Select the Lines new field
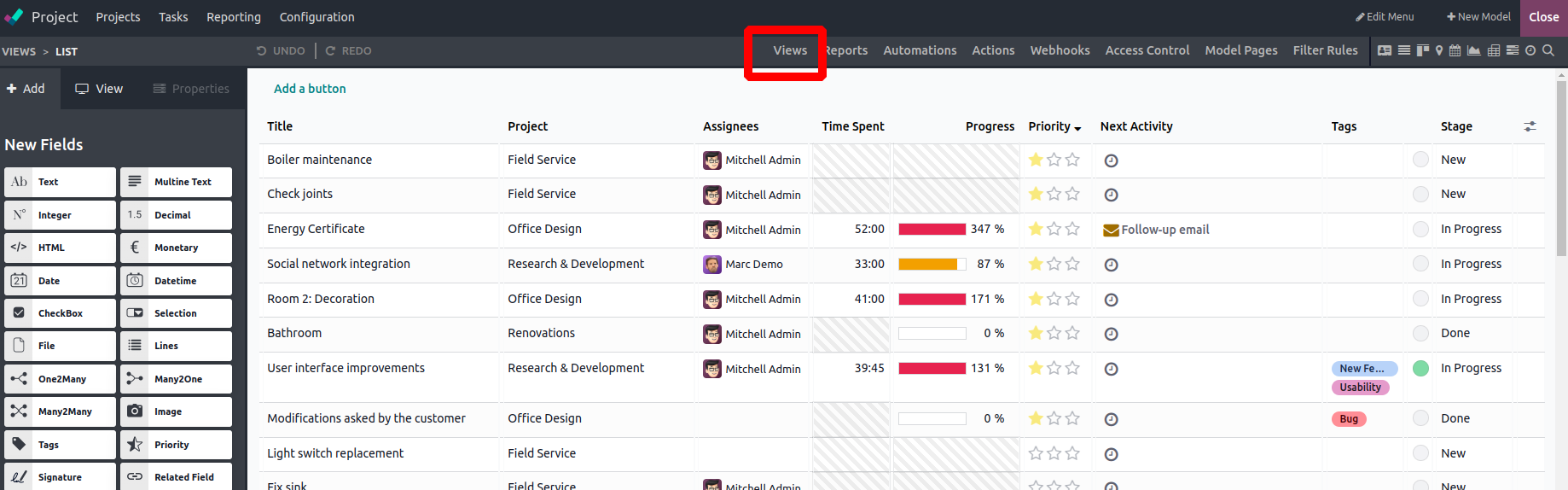This screenshot has width=1568, height=490. (x=176, y=346)
